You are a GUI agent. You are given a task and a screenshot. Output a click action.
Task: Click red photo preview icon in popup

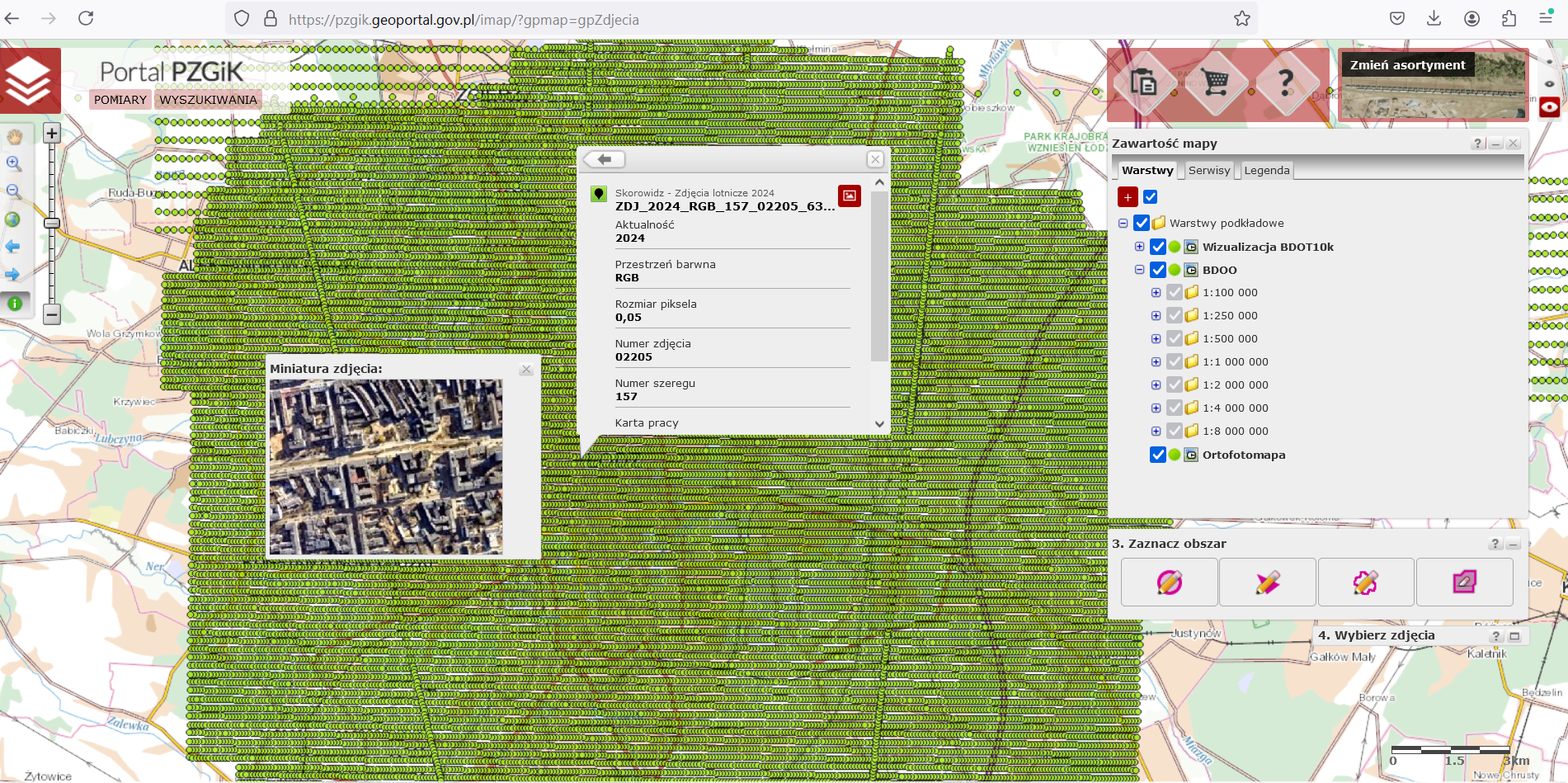tap(850, 196)
